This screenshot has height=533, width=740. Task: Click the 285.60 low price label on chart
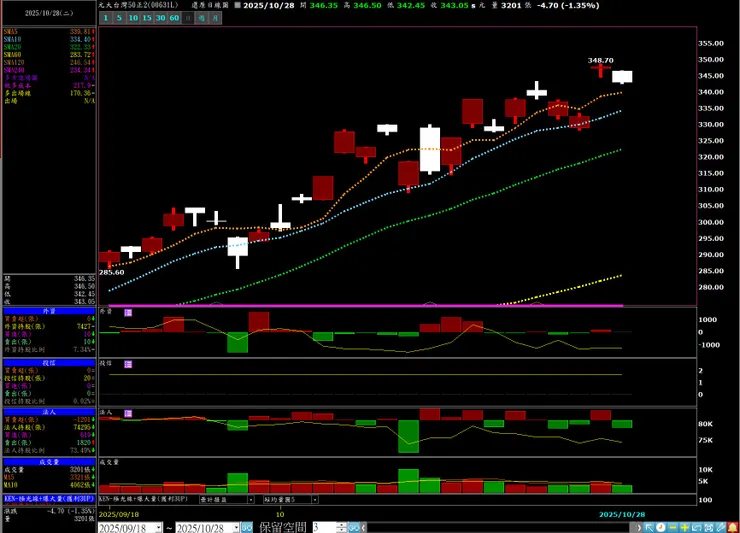pyautogui.click(x=111, y=272)
